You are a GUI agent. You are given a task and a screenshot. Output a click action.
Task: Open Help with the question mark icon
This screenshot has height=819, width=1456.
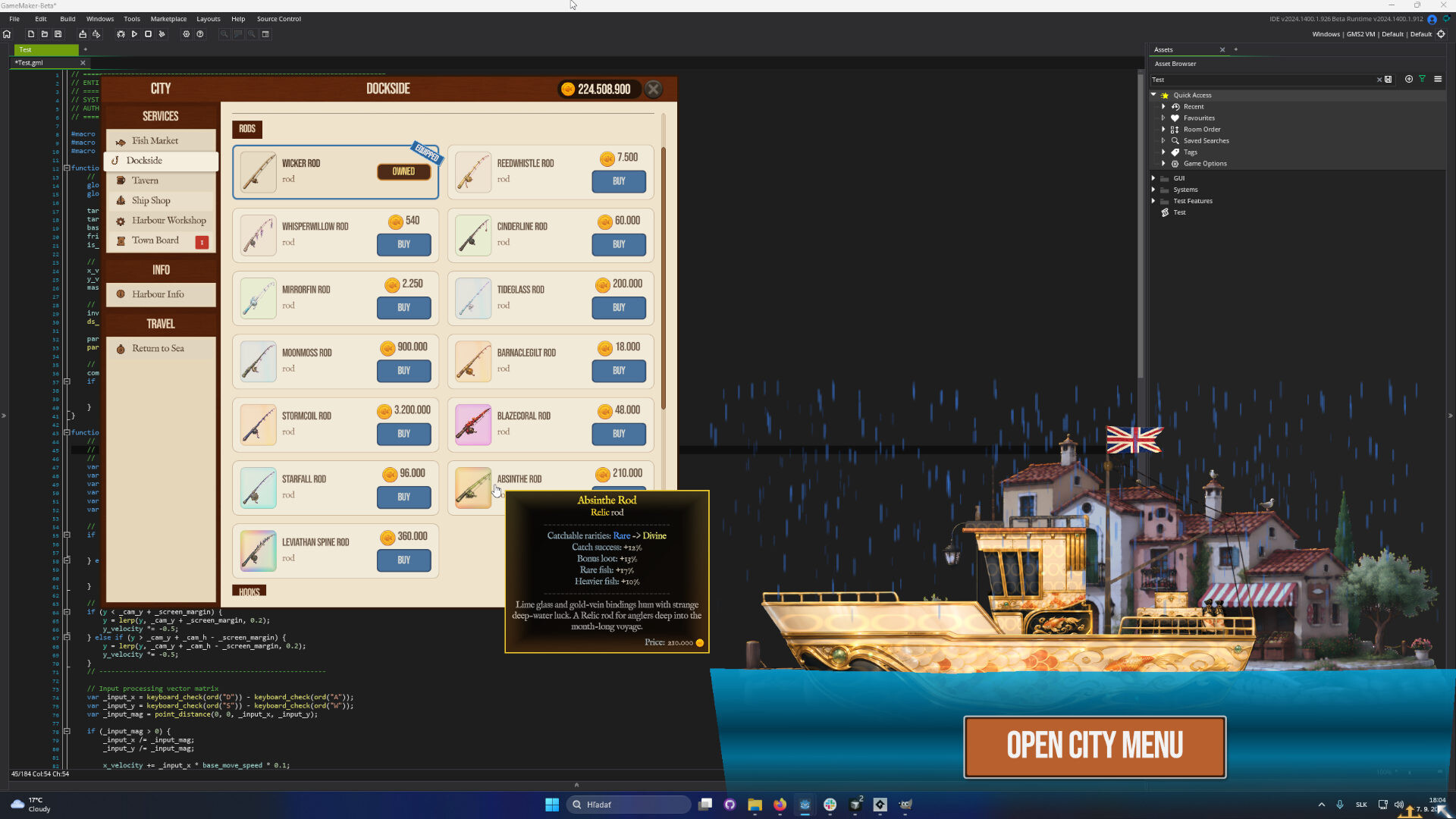tap(200, 34)
